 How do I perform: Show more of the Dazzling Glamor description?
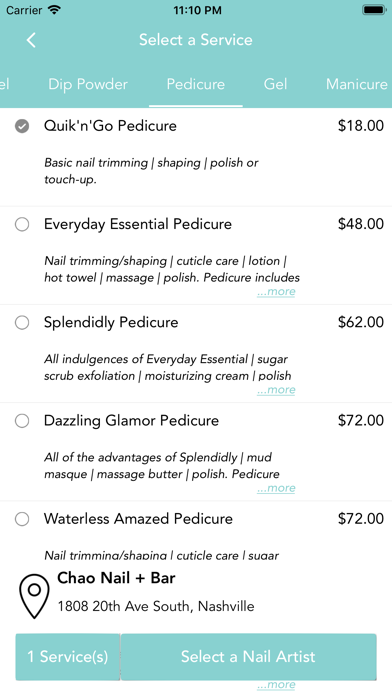(276, 488)
